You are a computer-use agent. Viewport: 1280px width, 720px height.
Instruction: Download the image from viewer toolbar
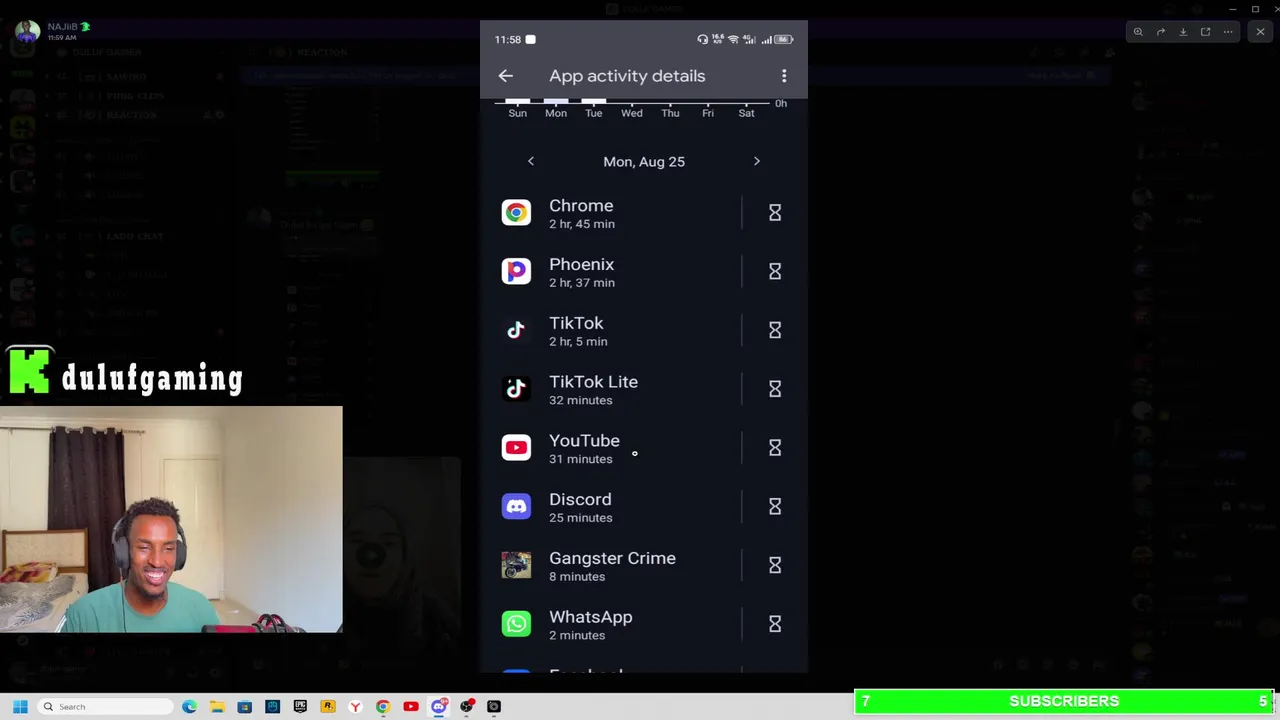1183,32
